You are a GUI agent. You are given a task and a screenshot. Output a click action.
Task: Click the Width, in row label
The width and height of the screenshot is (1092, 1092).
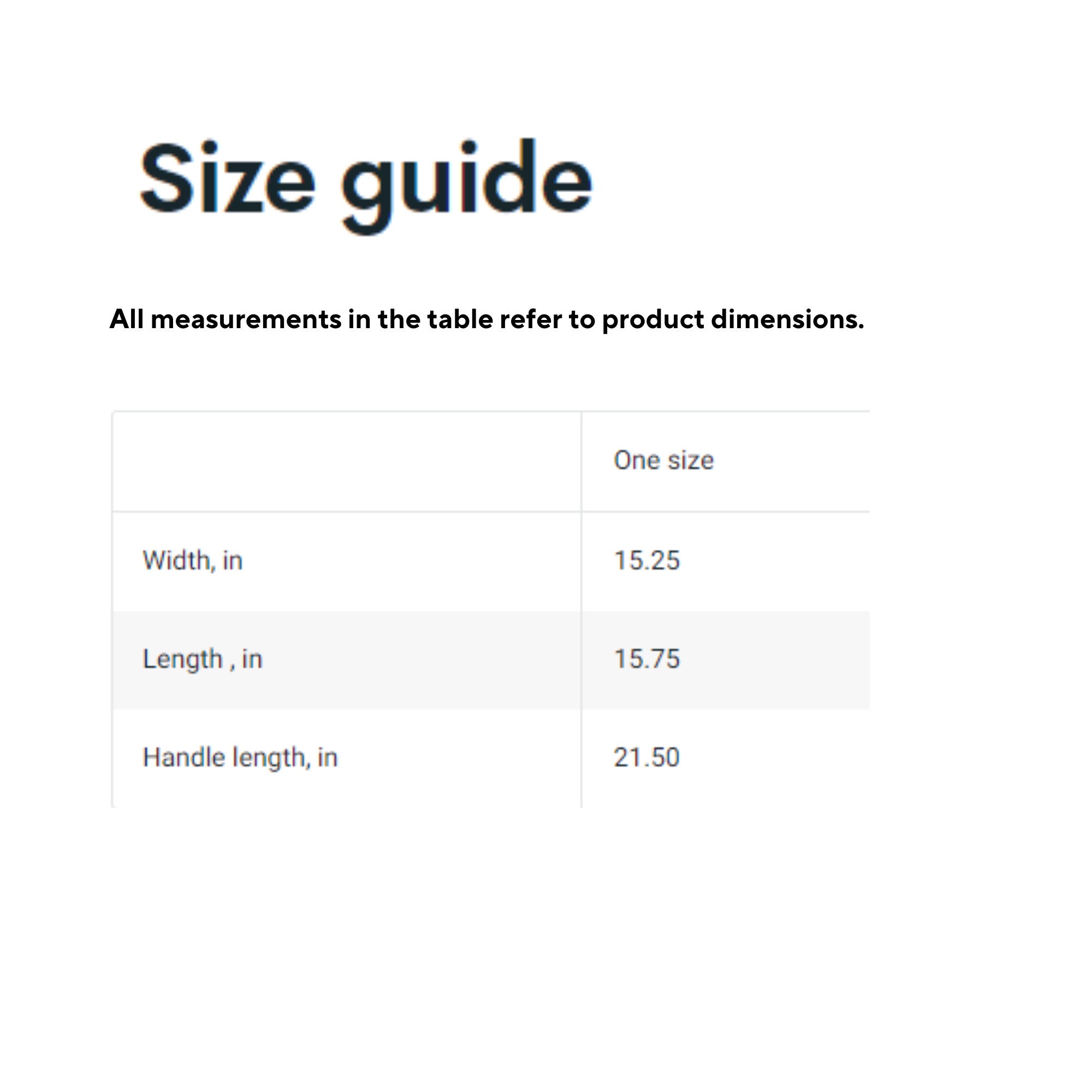coord(193,561)
